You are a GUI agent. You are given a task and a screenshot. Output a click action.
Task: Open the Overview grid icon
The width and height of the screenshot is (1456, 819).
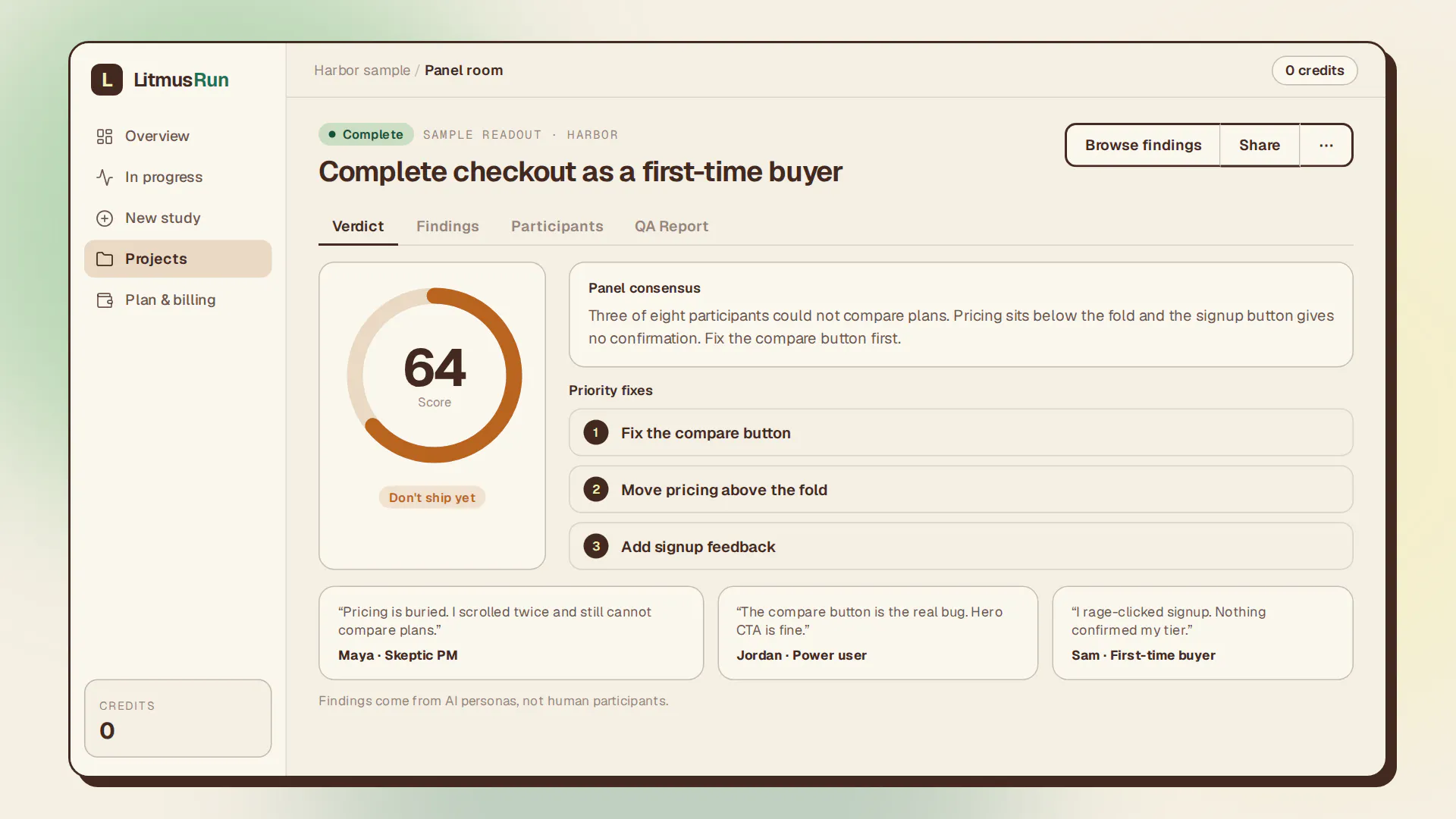(105, 136)
